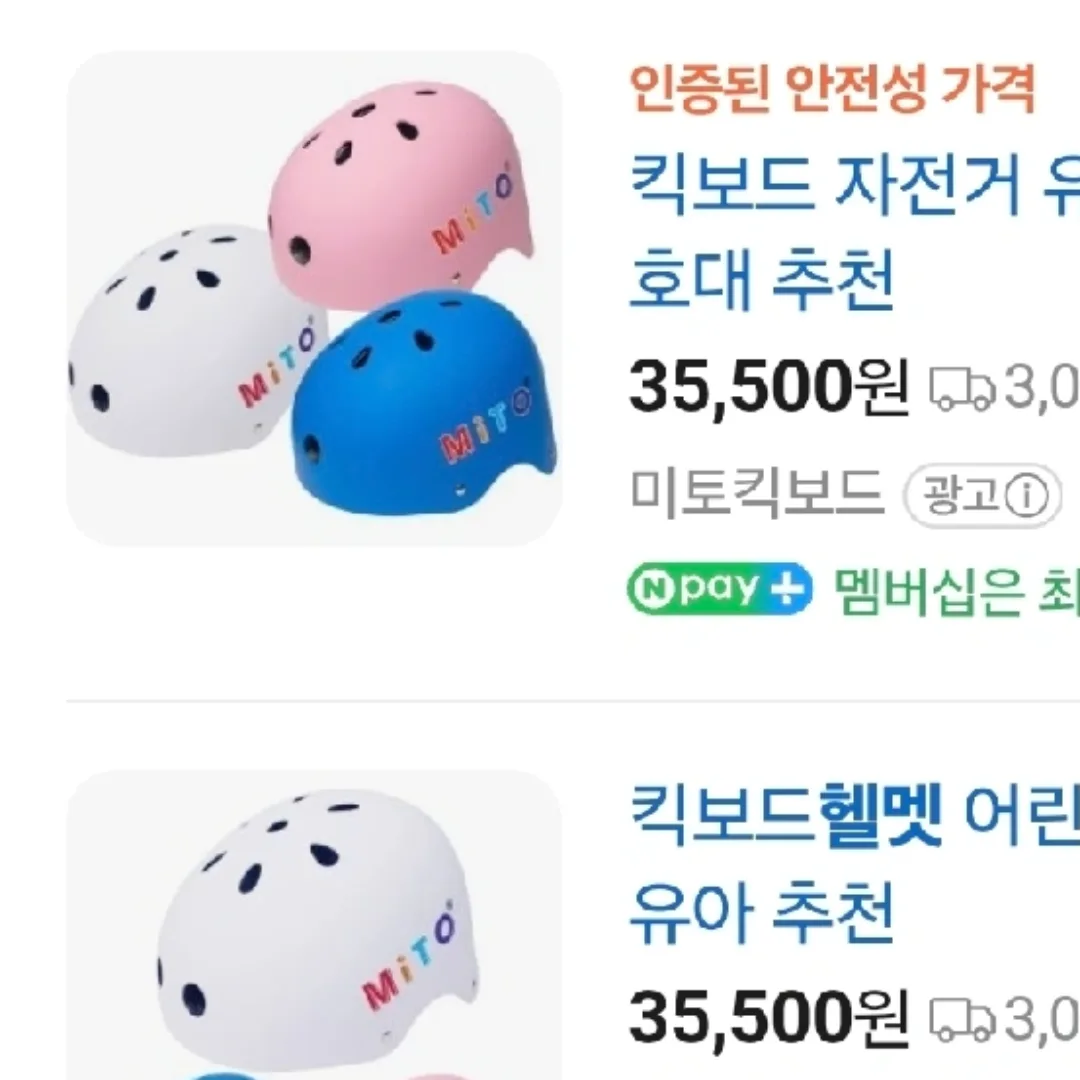Click the pink MITO helmet in the first image

400,190
